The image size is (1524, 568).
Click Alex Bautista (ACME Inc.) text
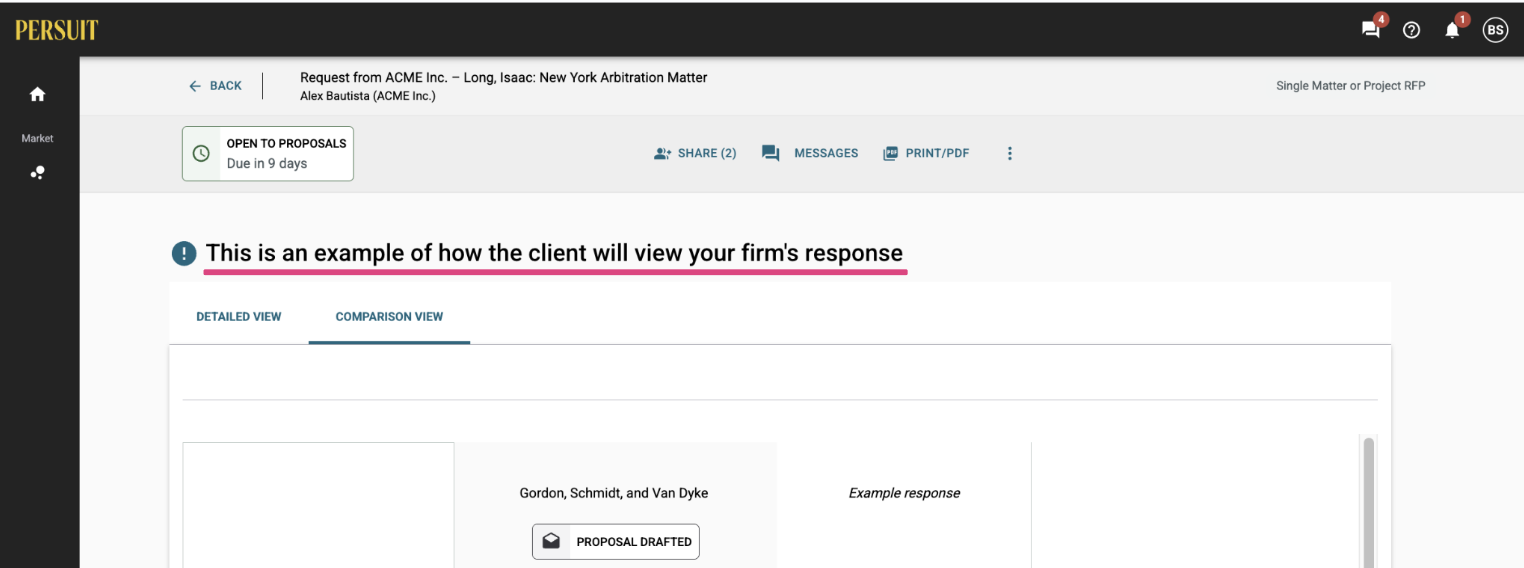click(x=368, y=96)
